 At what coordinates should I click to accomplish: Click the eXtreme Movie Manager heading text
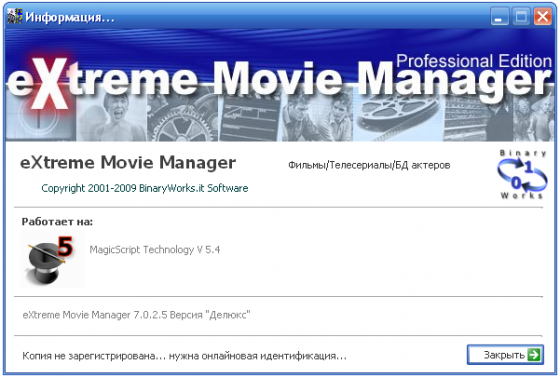pyautogui.click(x=128, y=163)
